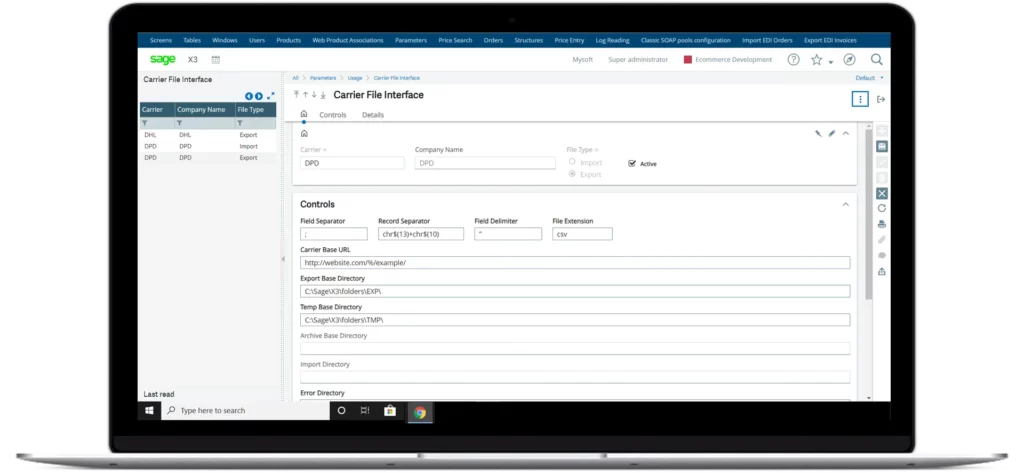This screenshot has height=473, width=1024.
Task: Switch to the Controls tab
Action: [x=332, y=115]
